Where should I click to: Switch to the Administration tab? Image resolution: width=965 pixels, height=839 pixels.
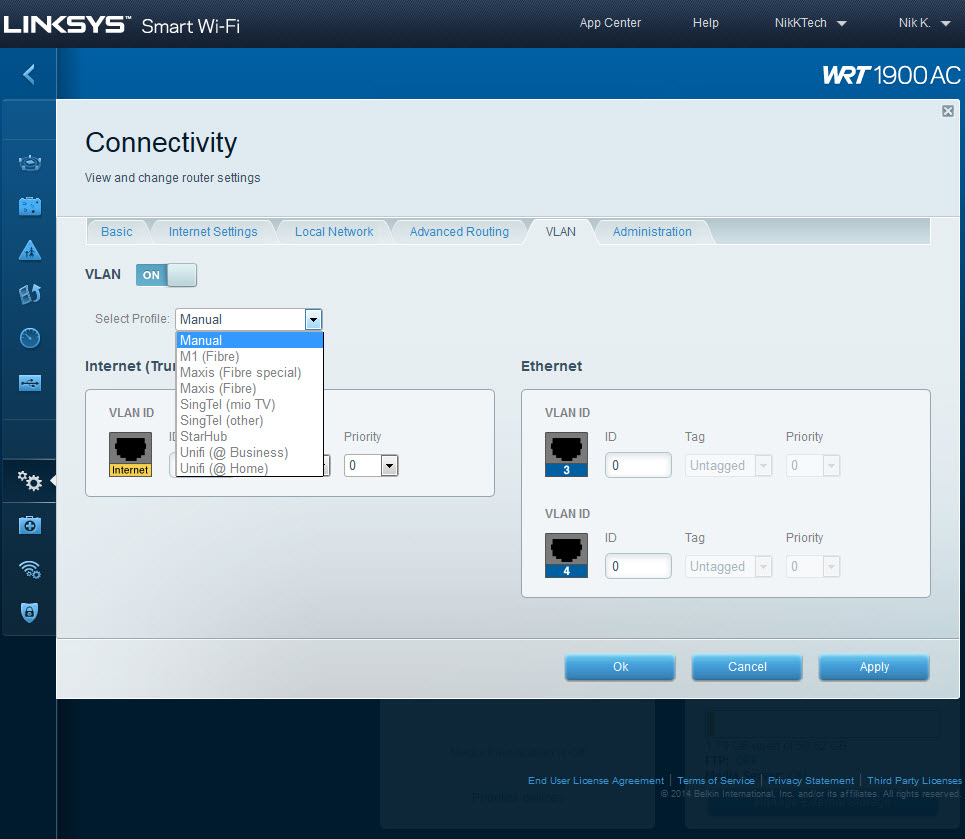652,231
